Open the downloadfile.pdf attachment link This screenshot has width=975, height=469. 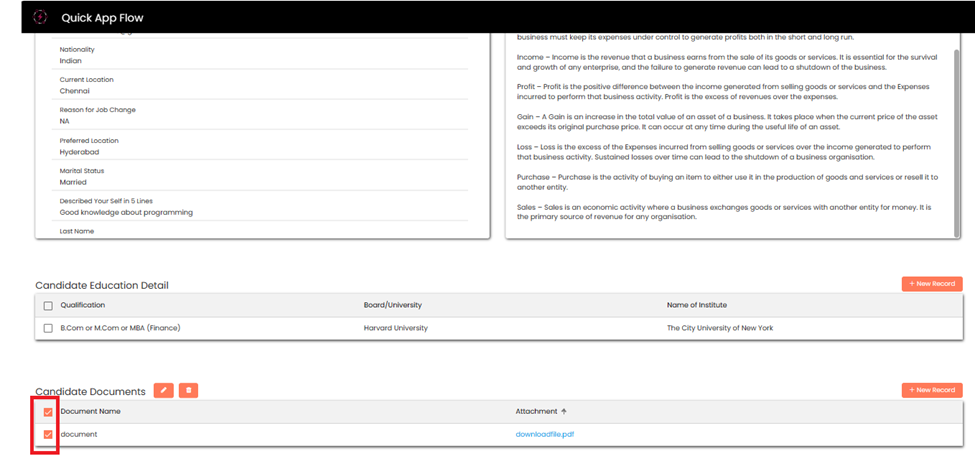[x=545, y=434]
